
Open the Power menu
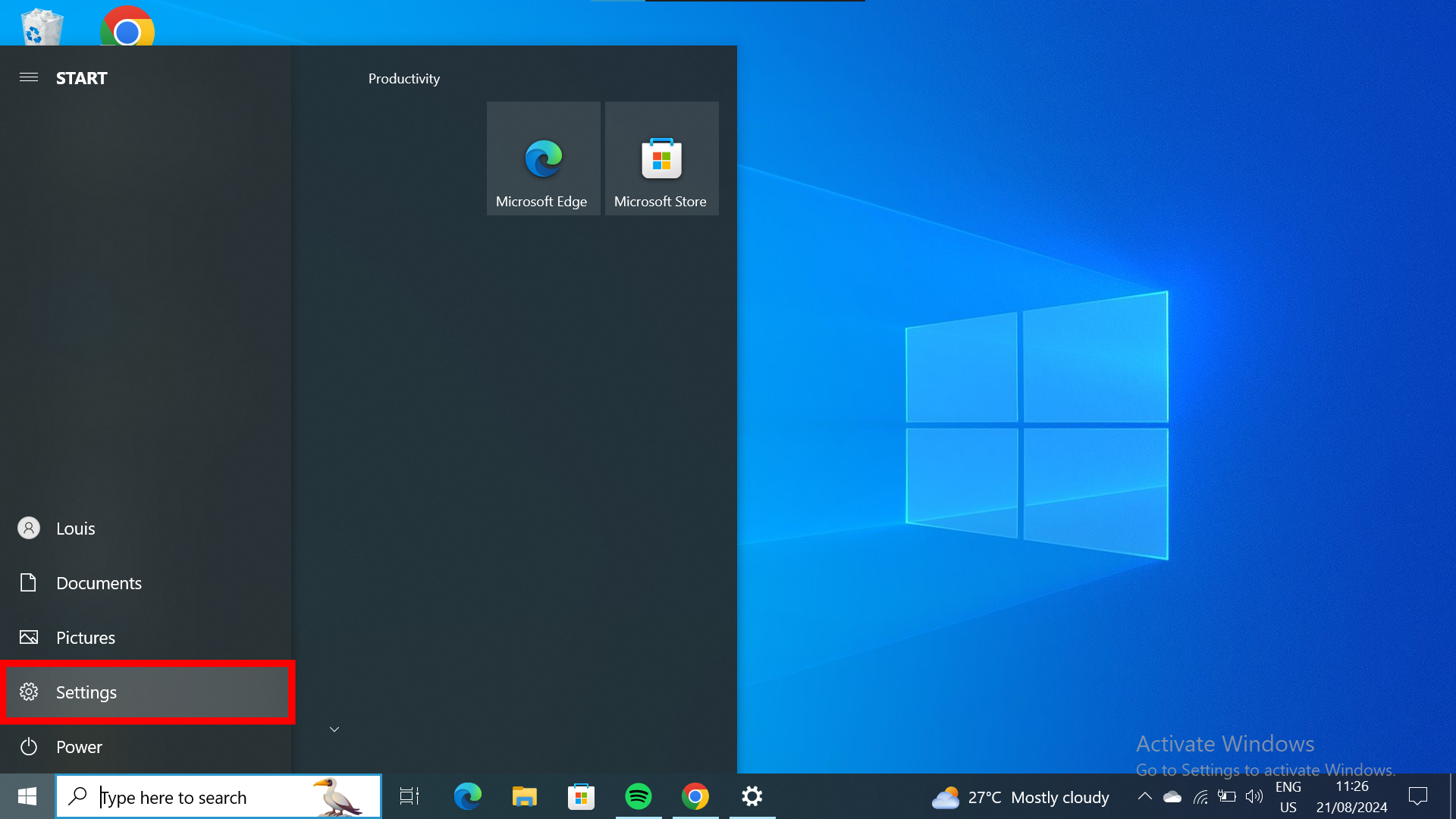78,746
